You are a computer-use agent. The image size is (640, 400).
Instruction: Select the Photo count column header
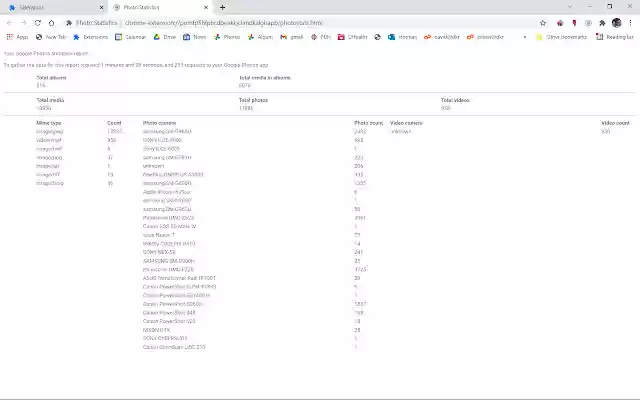(x=369, y=123)
